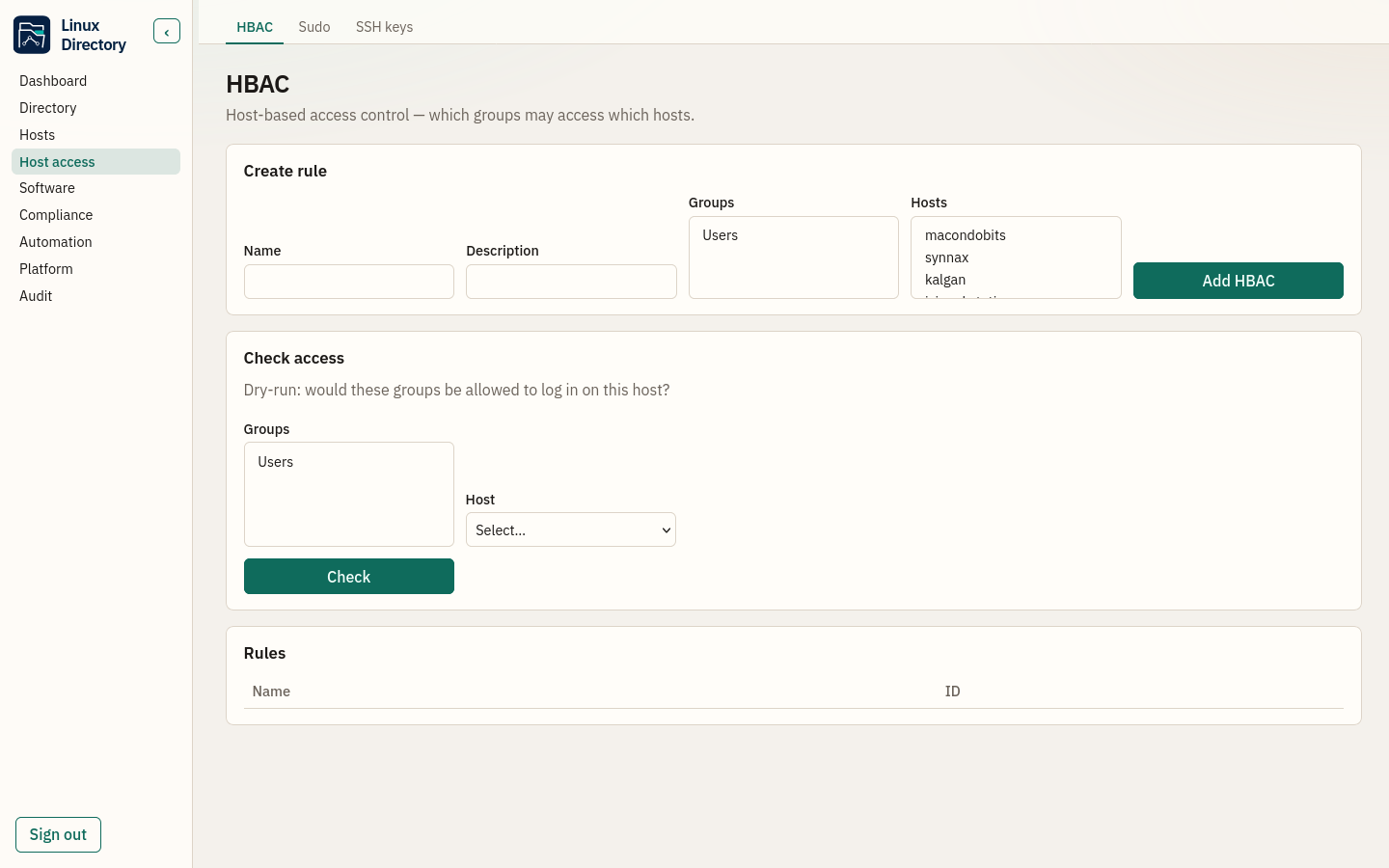Collapse the sidebar with the chevron button
The width and height of the screenshot is (1389, 868).
167,32
